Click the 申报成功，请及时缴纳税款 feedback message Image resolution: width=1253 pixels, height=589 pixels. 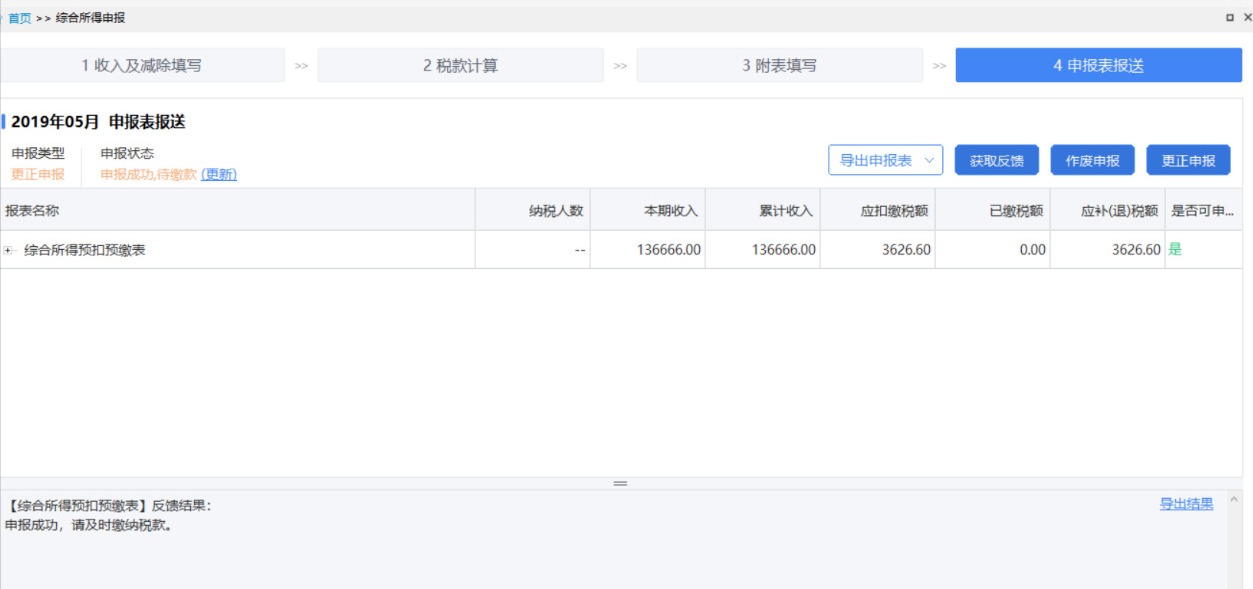(x=88, y=525)
